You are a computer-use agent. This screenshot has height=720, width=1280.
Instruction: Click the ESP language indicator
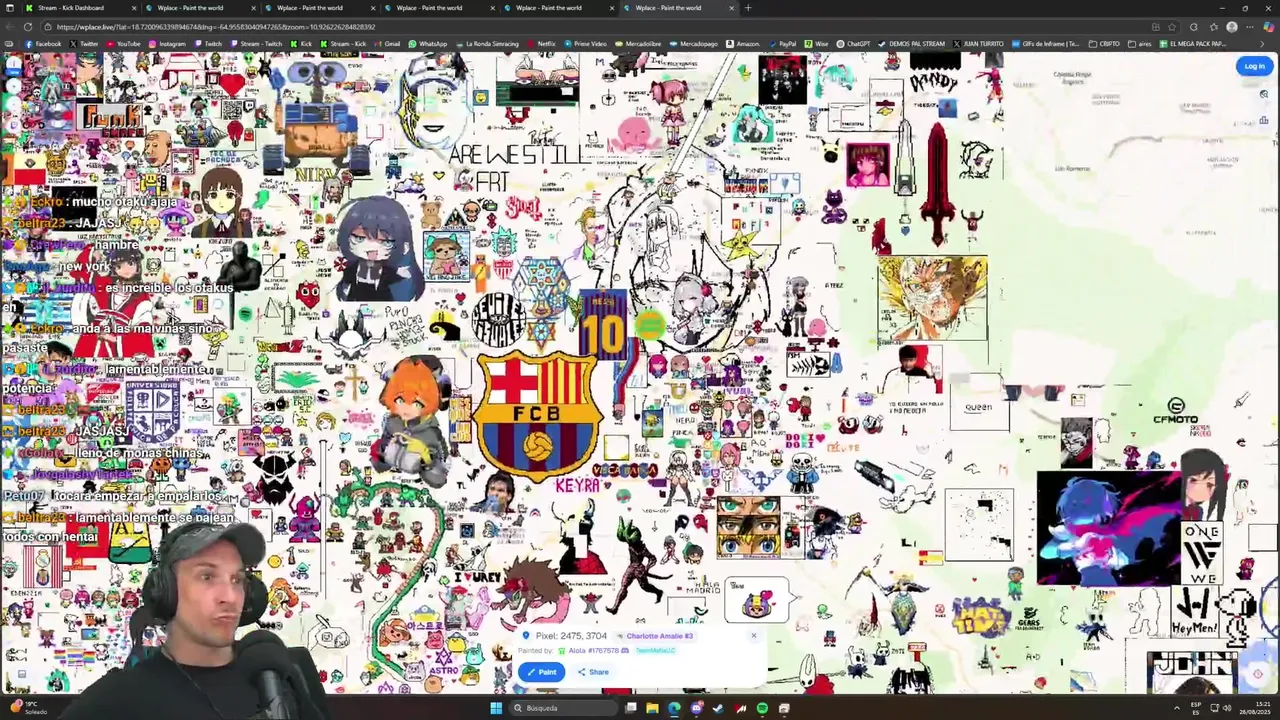coord(1196,708)
